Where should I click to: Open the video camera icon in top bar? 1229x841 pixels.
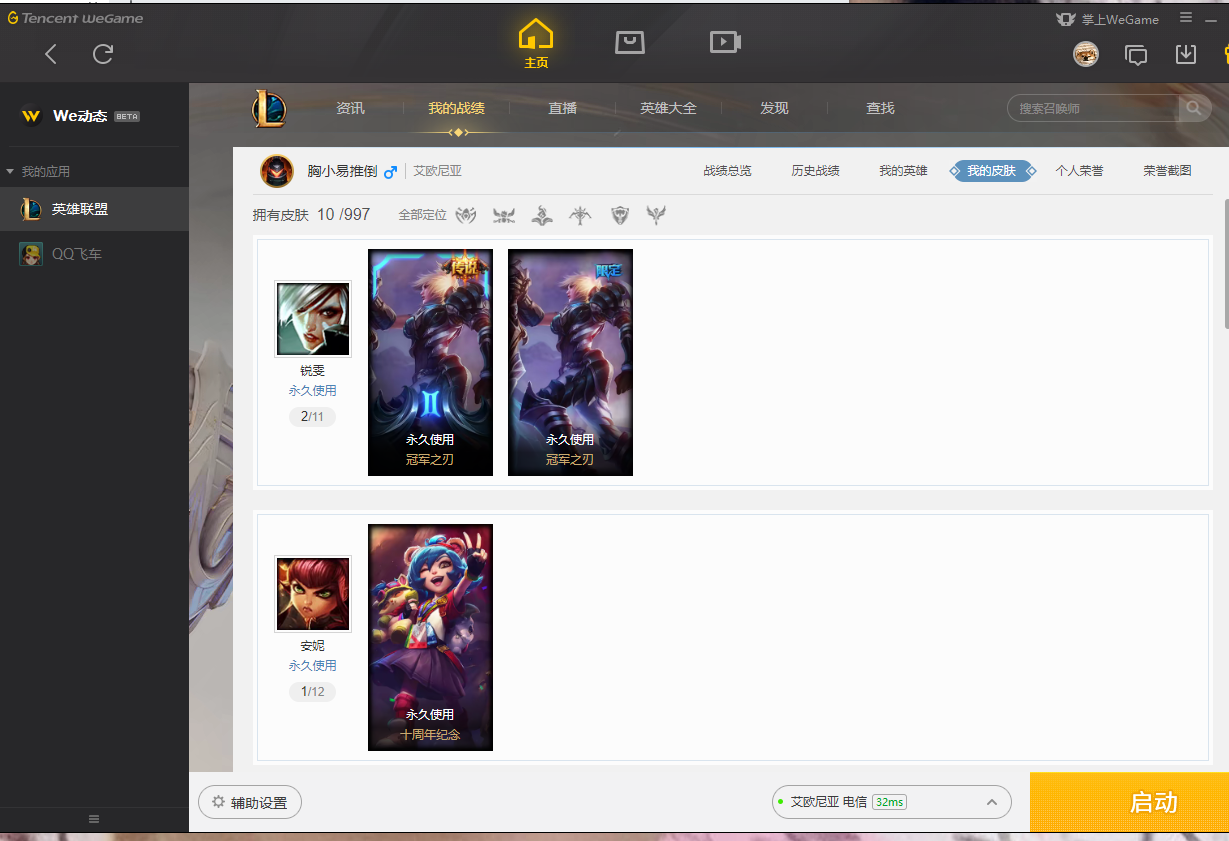(x=725, y=42)
